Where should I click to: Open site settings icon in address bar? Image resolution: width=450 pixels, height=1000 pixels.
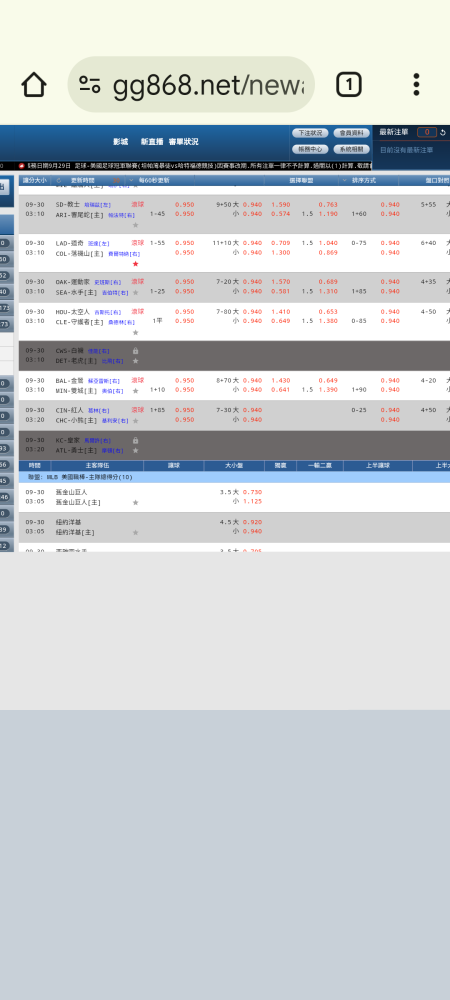[90, 84]
